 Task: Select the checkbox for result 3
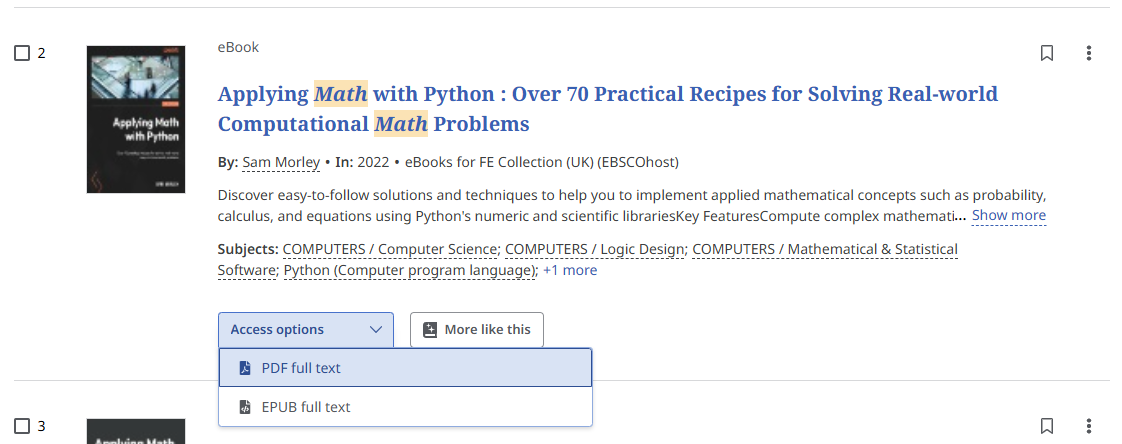(x=22, y=427)
